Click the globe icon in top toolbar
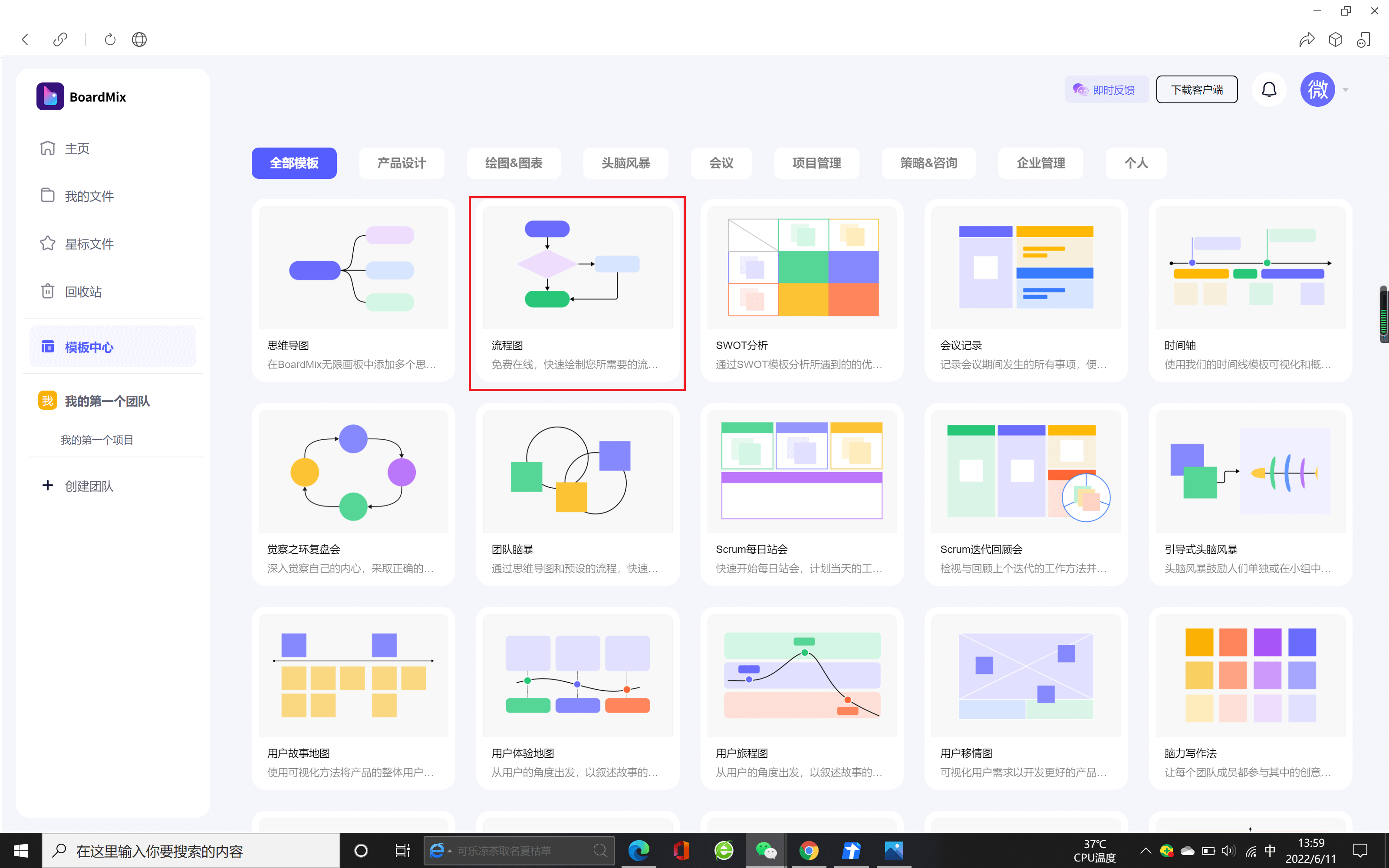This screenshot has height=868, width=1389. pos(138,39)
